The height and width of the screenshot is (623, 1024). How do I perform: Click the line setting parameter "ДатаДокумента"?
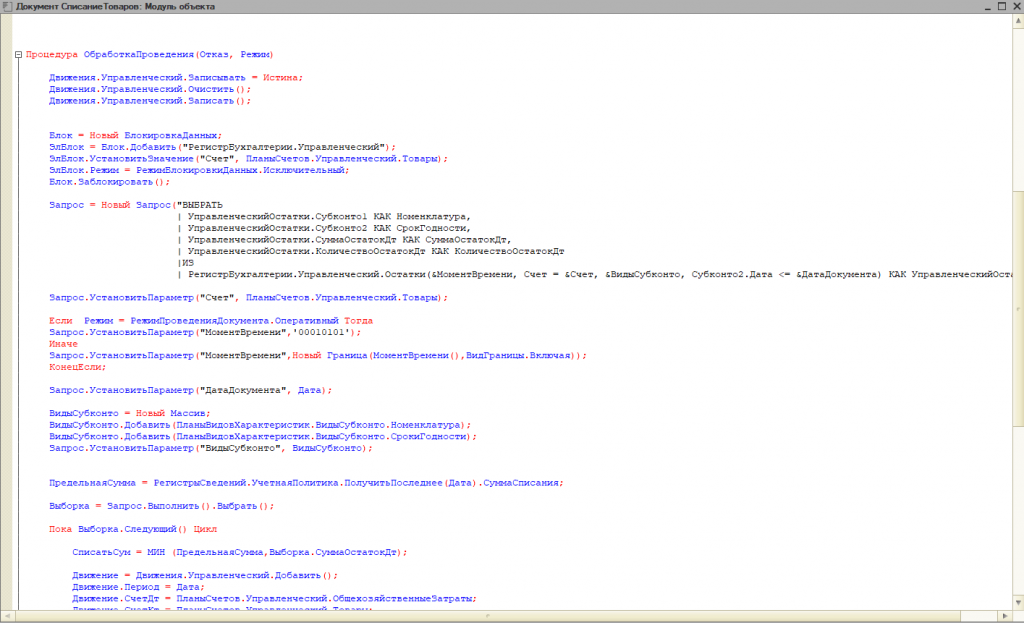click(191, 391)
